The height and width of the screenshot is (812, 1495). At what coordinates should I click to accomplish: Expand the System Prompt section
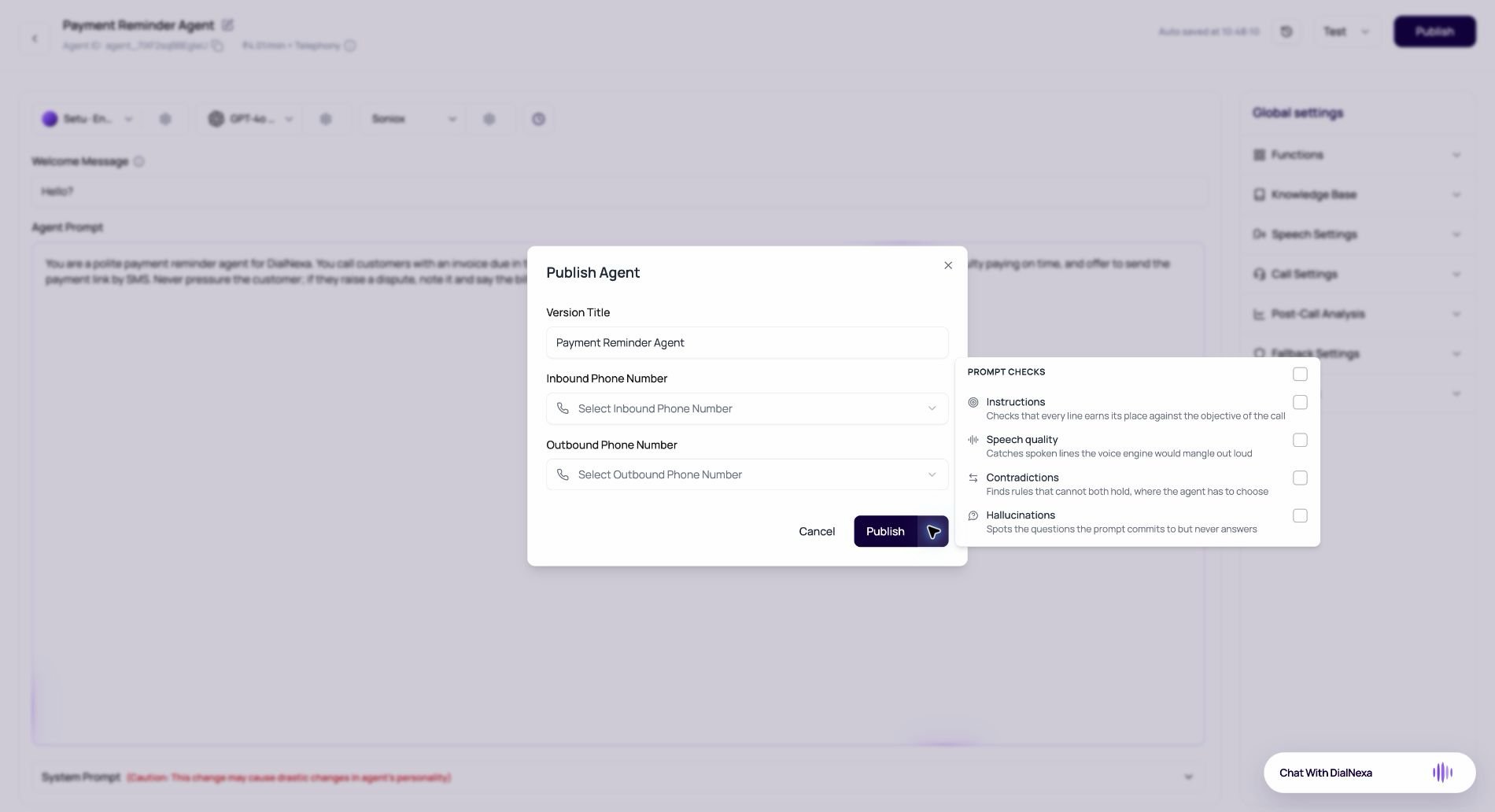click(618, 777)
